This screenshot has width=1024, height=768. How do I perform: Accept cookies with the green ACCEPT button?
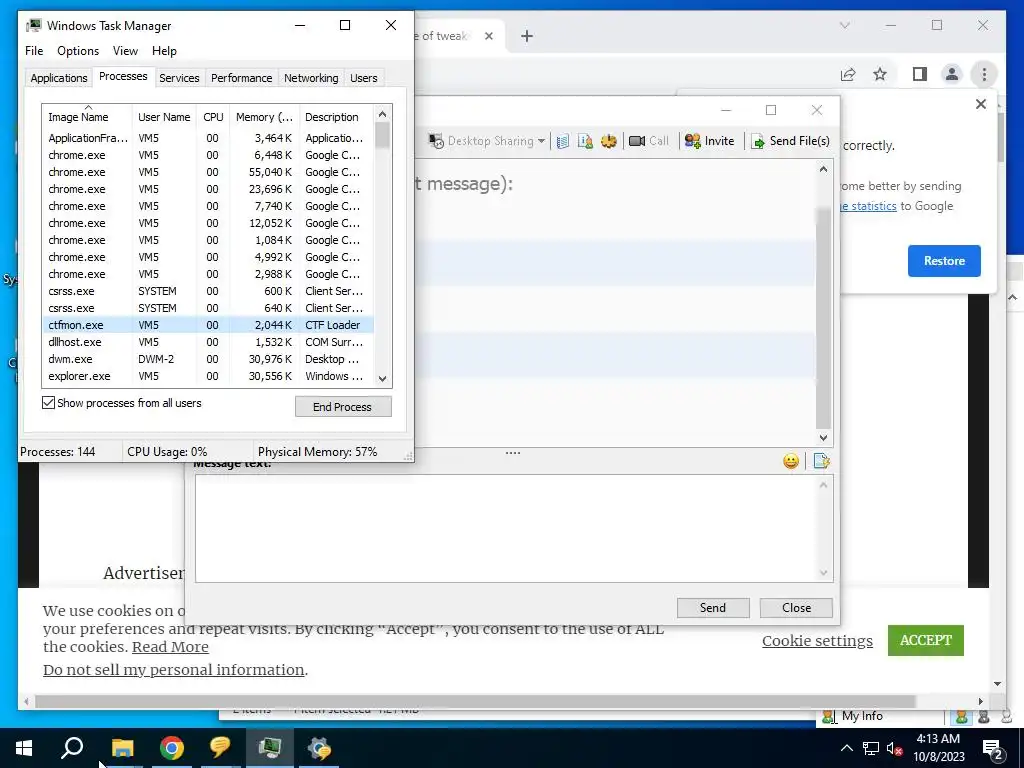click(925, 640)
